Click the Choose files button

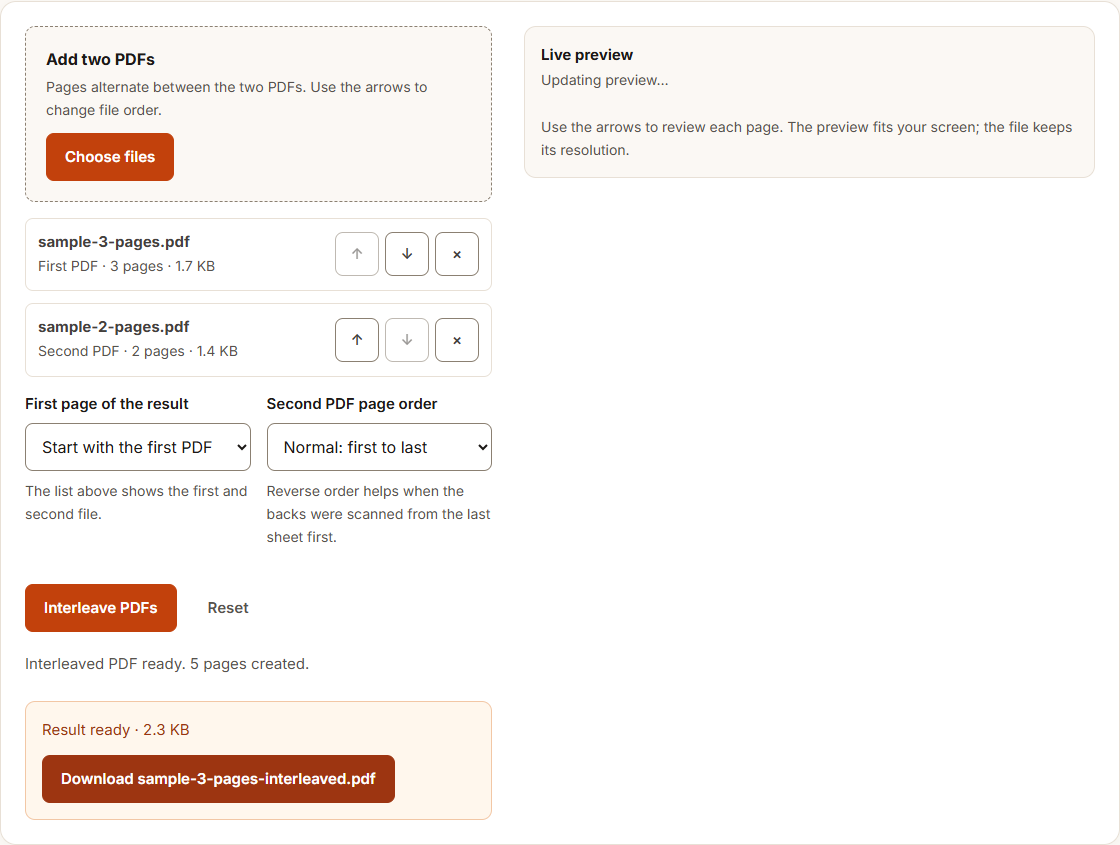110,157
